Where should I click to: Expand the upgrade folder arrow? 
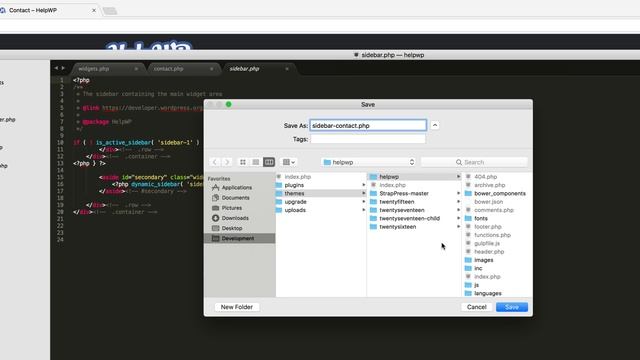point(363,202)
